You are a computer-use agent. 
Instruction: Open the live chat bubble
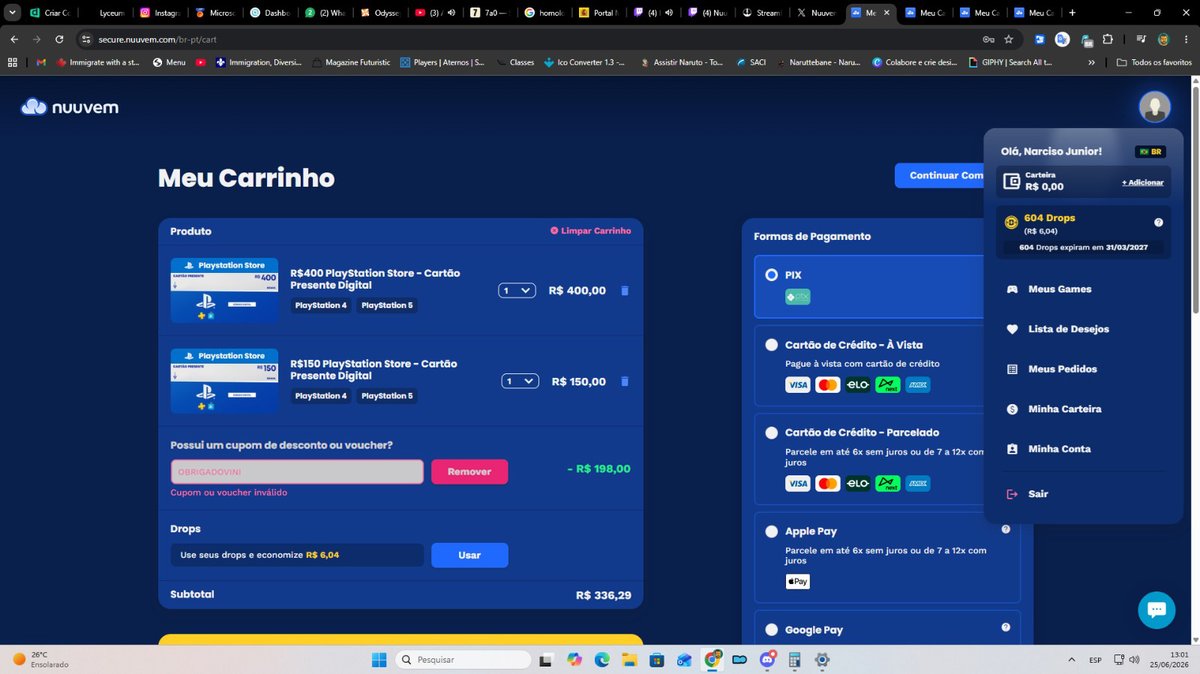coord(1156,609)
